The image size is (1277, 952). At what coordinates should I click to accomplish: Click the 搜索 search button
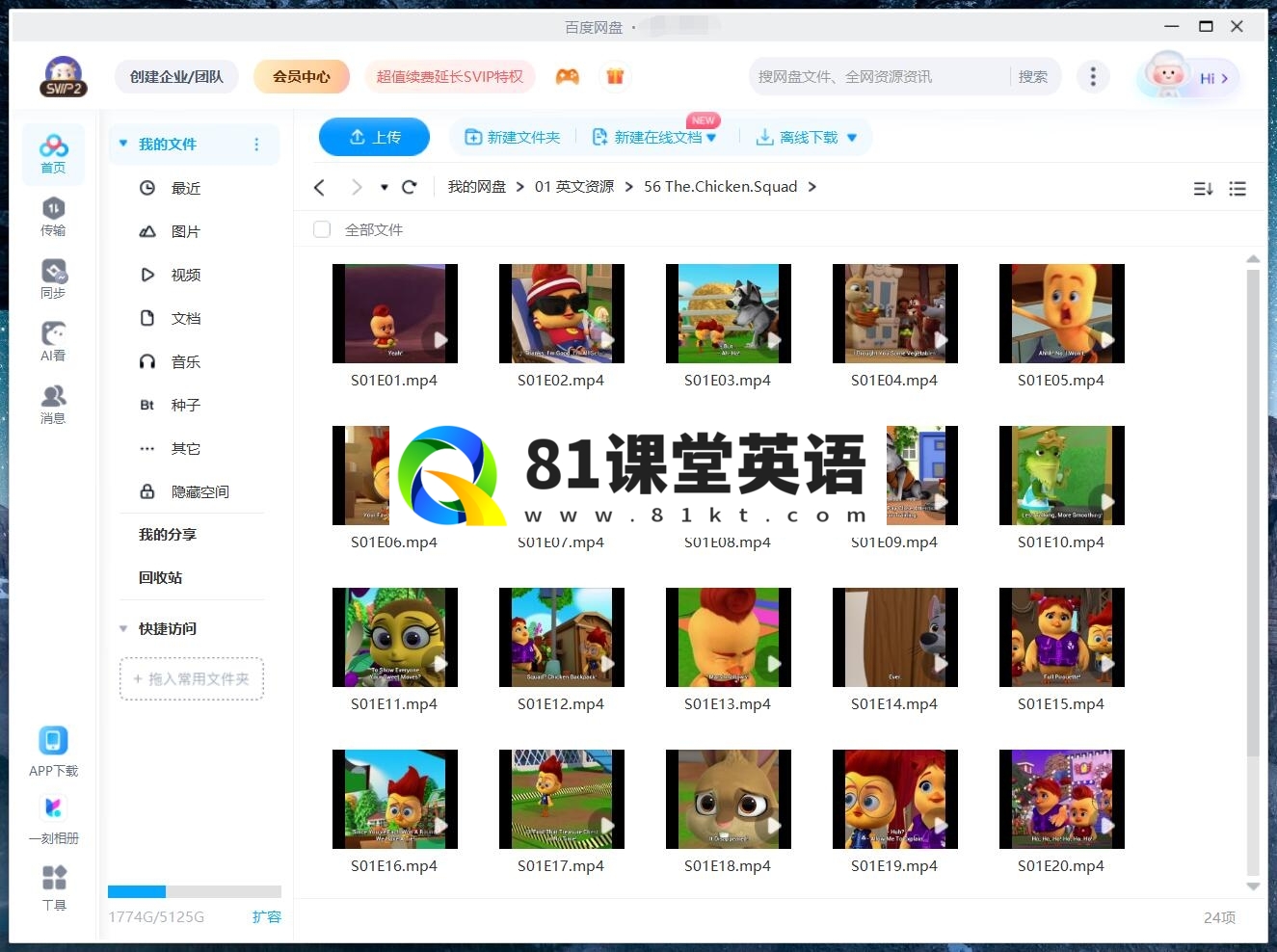point(1033,76)
